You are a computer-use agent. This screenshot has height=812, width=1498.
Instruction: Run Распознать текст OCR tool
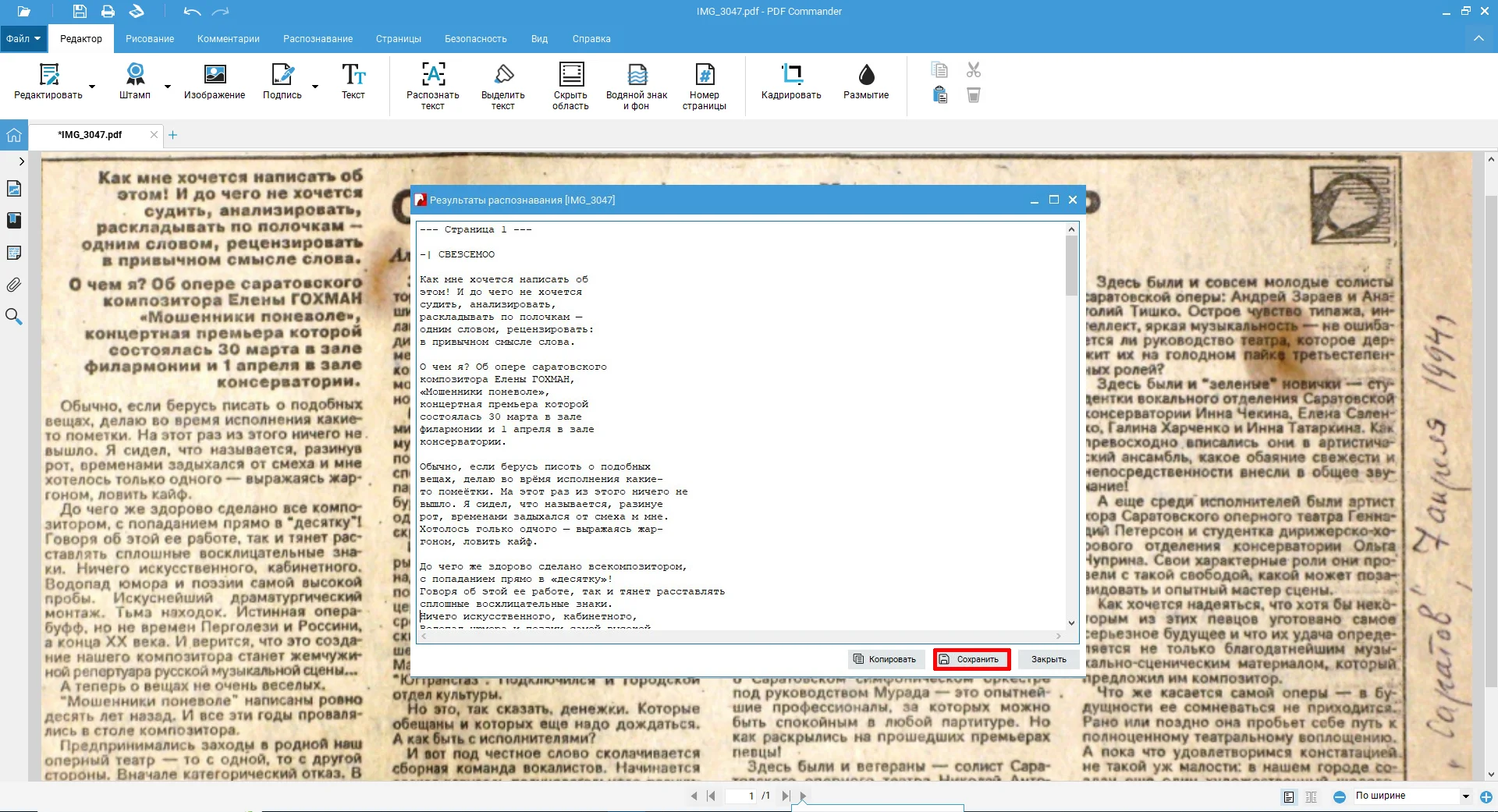click(433, 87)
